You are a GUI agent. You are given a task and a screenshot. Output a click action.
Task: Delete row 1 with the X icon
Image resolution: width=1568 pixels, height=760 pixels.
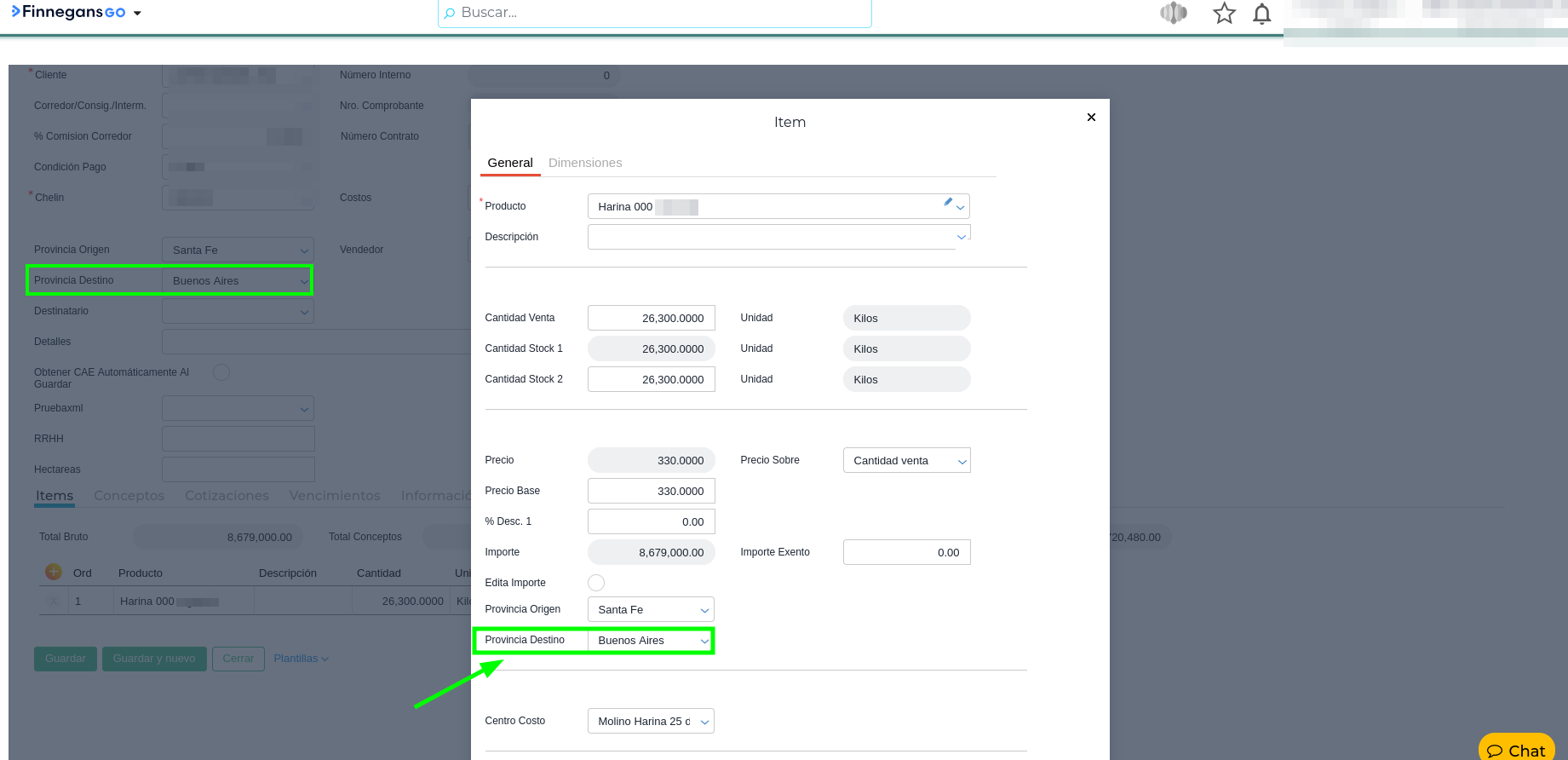click(55, 602)
